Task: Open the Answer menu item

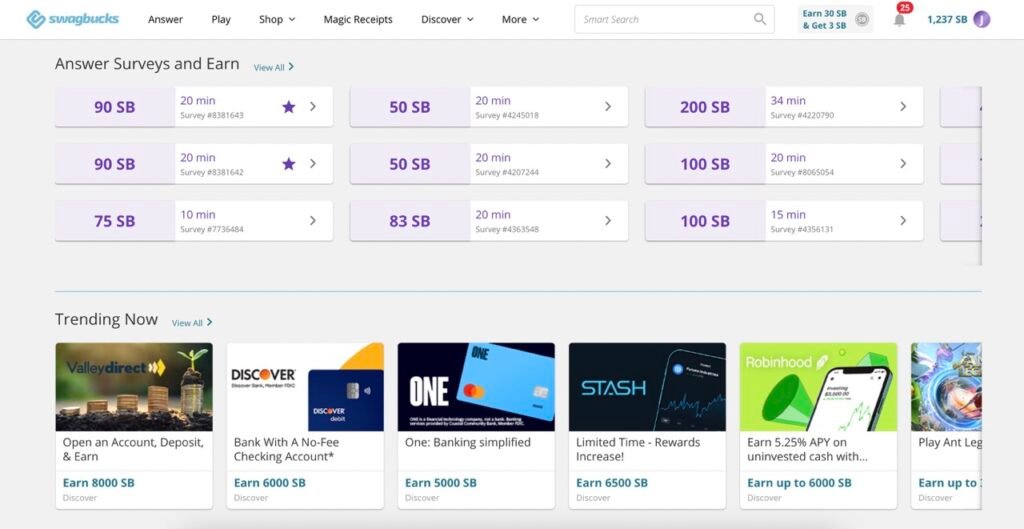Action: 165,20
